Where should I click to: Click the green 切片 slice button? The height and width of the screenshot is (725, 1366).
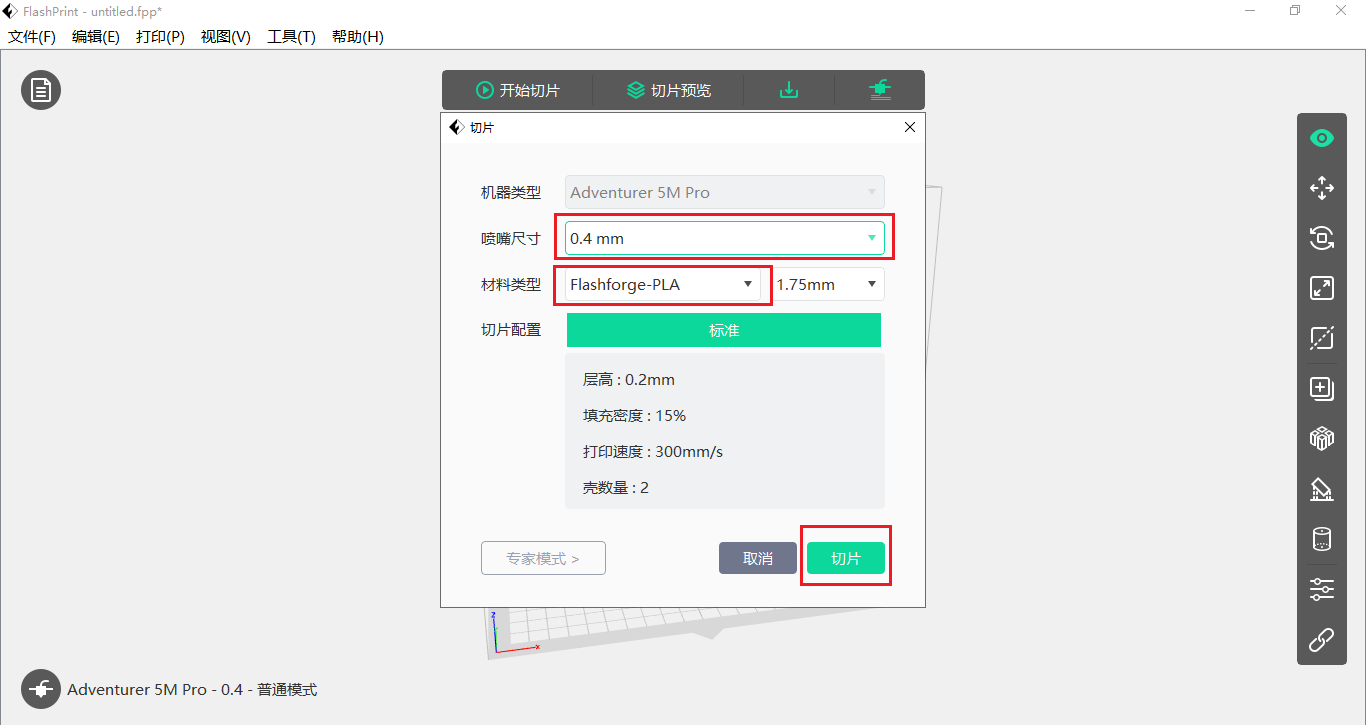coord(846,558)
